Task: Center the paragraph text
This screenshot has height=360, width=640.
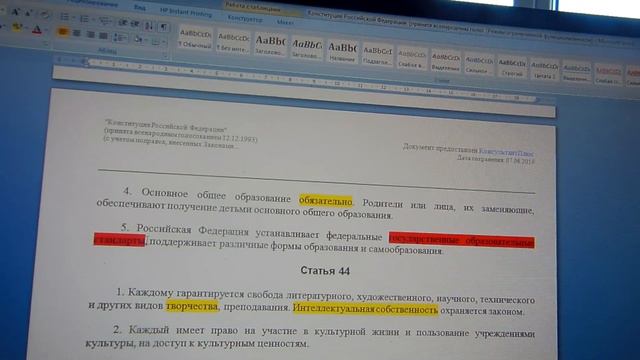Action: (x=76, y=33)
